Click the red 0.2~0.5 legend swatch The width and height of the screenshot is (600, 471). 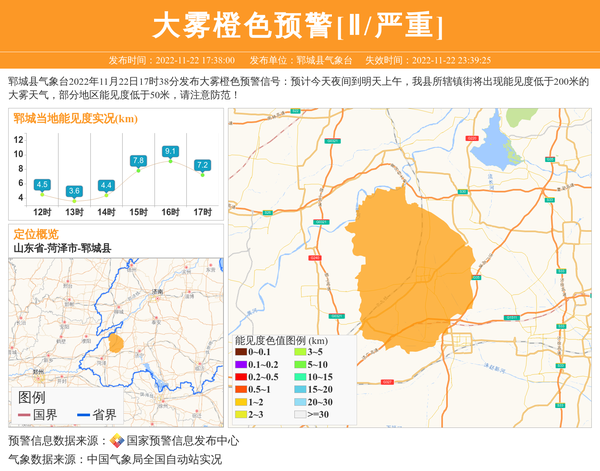tap(241, 377)
